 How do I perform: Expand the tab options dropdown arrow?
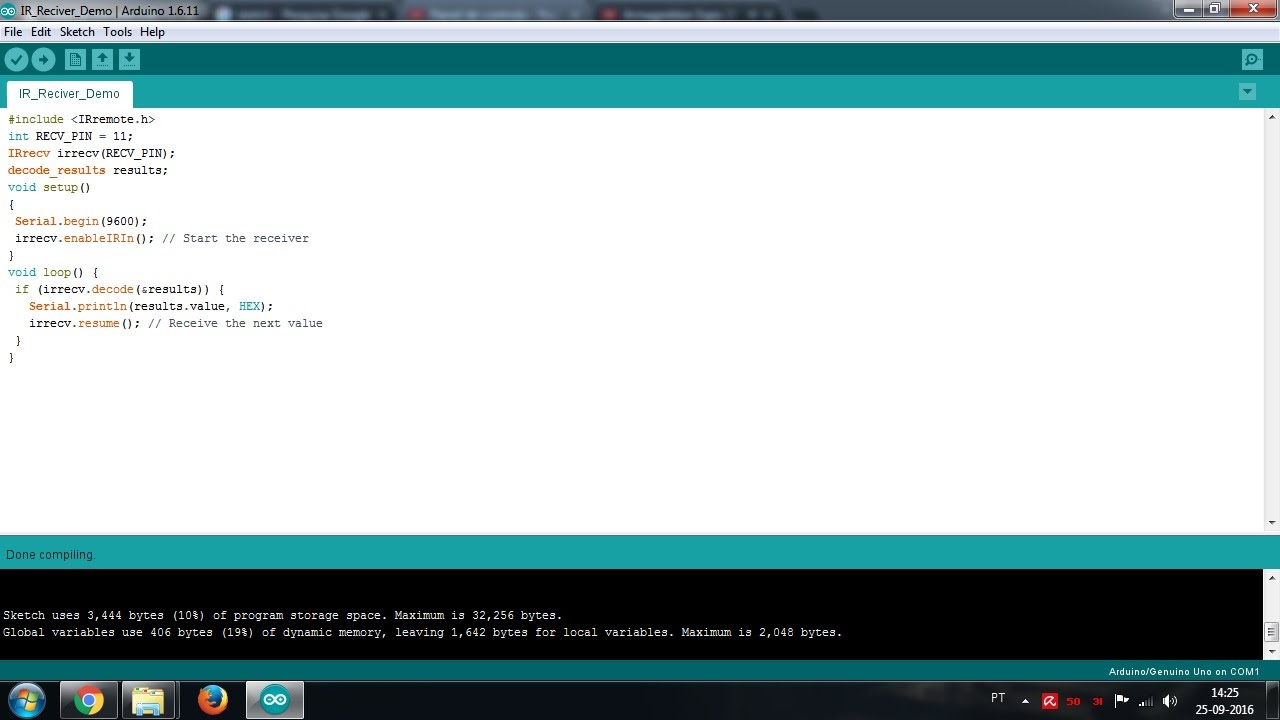(x=1247, y=92)
